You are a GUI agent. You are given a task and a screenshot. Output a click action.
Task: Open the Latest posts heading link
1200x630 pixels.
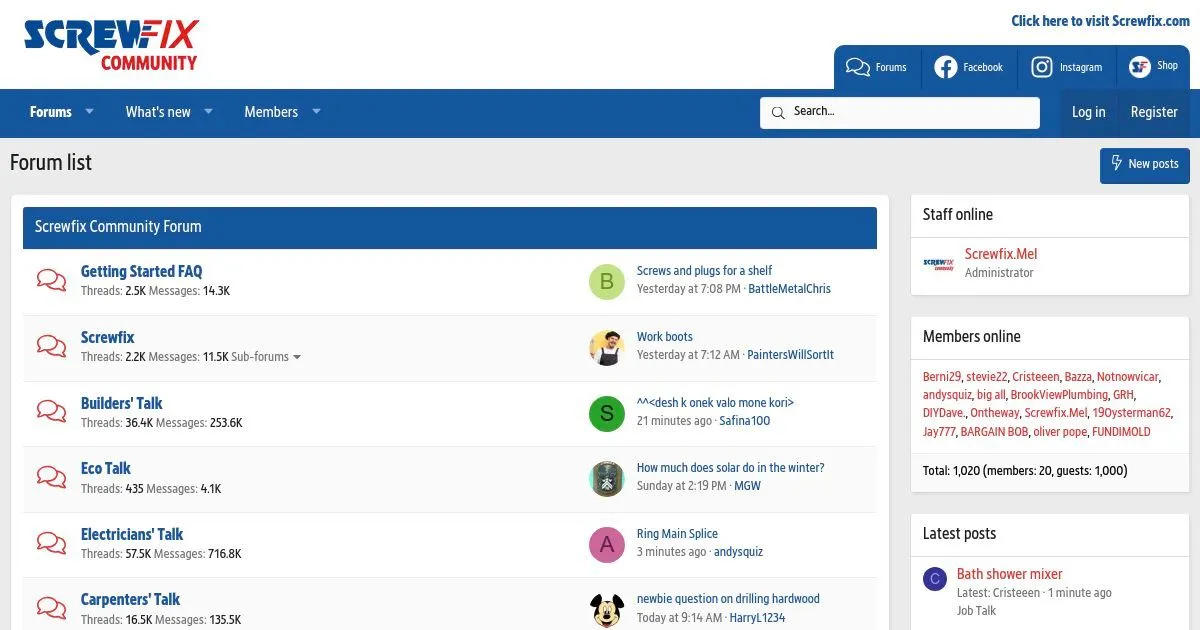[x=959, y=534]
